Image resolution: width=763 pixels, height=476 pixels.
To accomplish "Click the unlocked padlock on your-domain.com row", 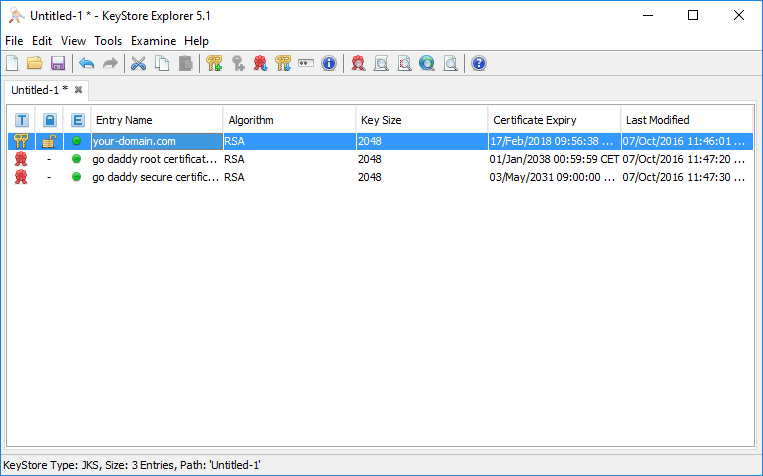I will (49, 141).
